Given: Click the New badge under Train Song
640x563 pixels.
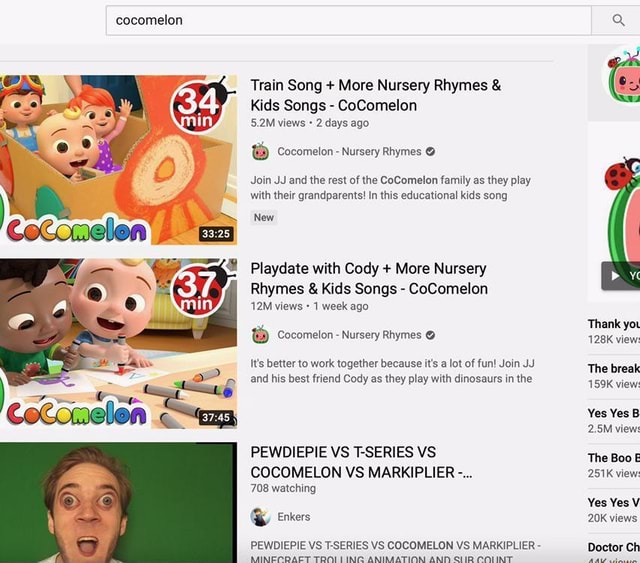Looking at the screenshot, I should (x=264, y=217).
